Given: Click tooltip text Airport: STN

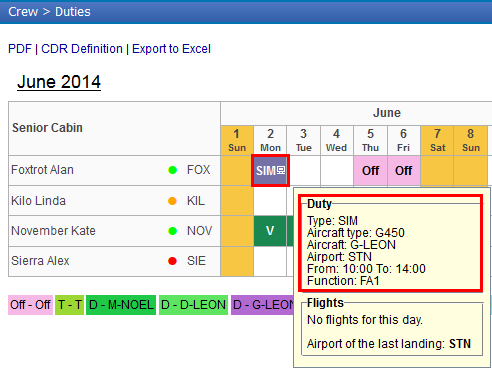Looking at the screenshot, I should click(x=339, y=257).
